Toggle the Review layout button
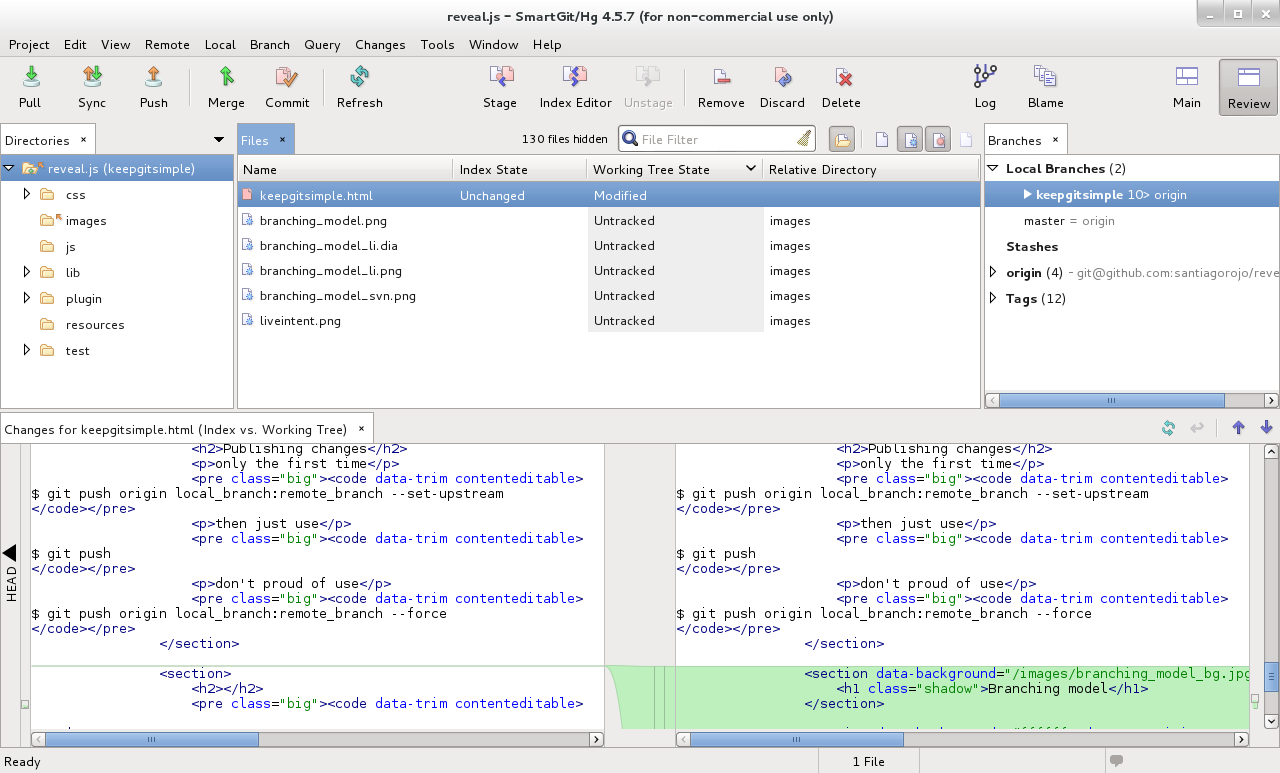This screenshot has height=773, width=1280. click(1248, 87)
